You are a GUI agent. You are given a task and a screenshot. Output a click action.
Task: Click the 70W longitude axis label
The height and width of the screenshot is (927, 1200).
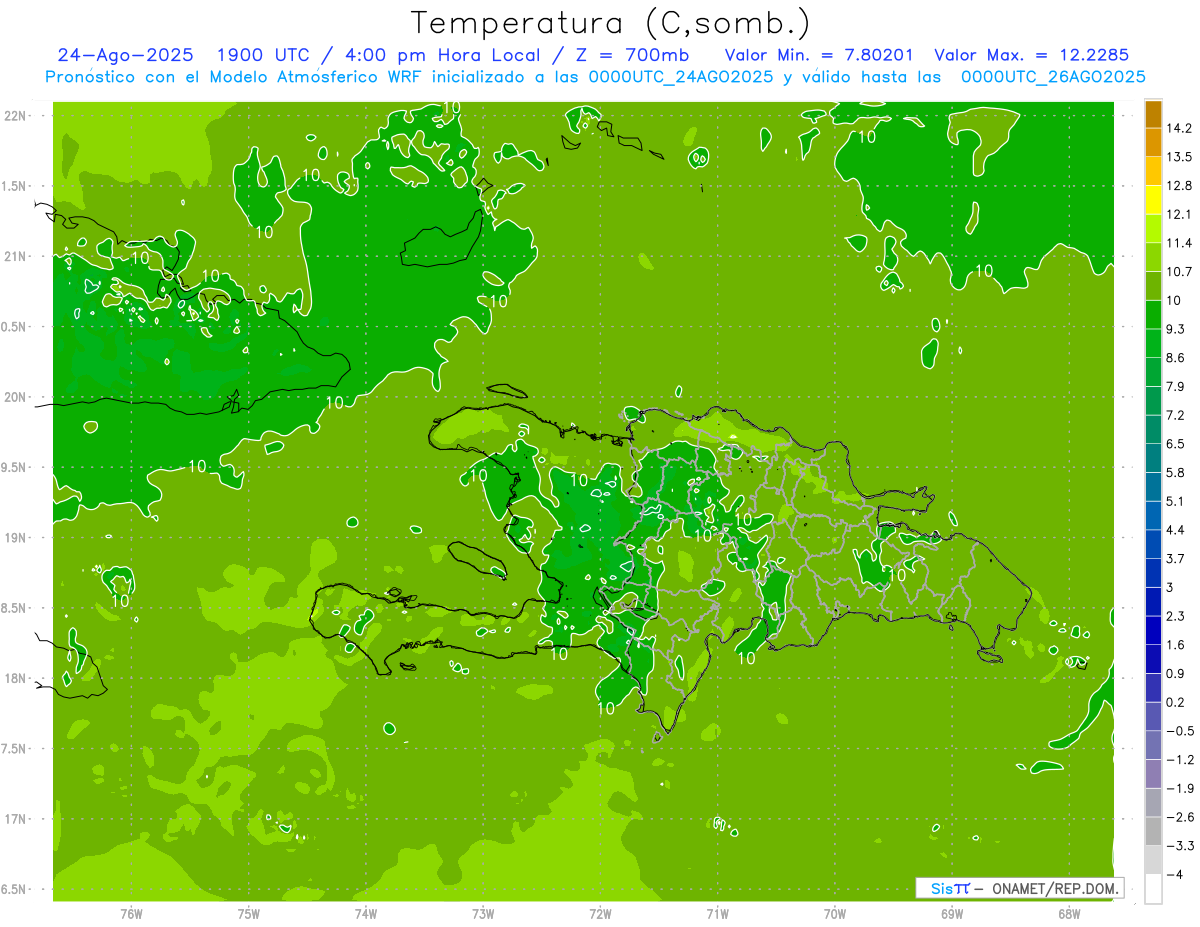click(834, 914)
